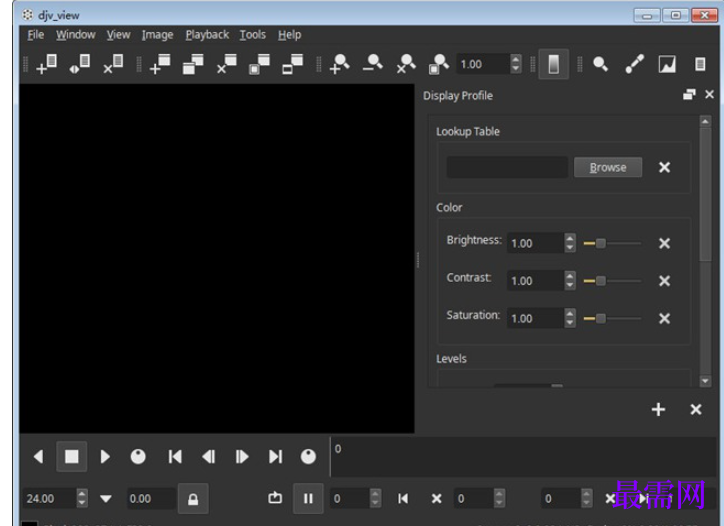This screenshot has width=724, height=526.
Task: Click the Display Profile panel scrollbar
Action: [x=705, y=194]
